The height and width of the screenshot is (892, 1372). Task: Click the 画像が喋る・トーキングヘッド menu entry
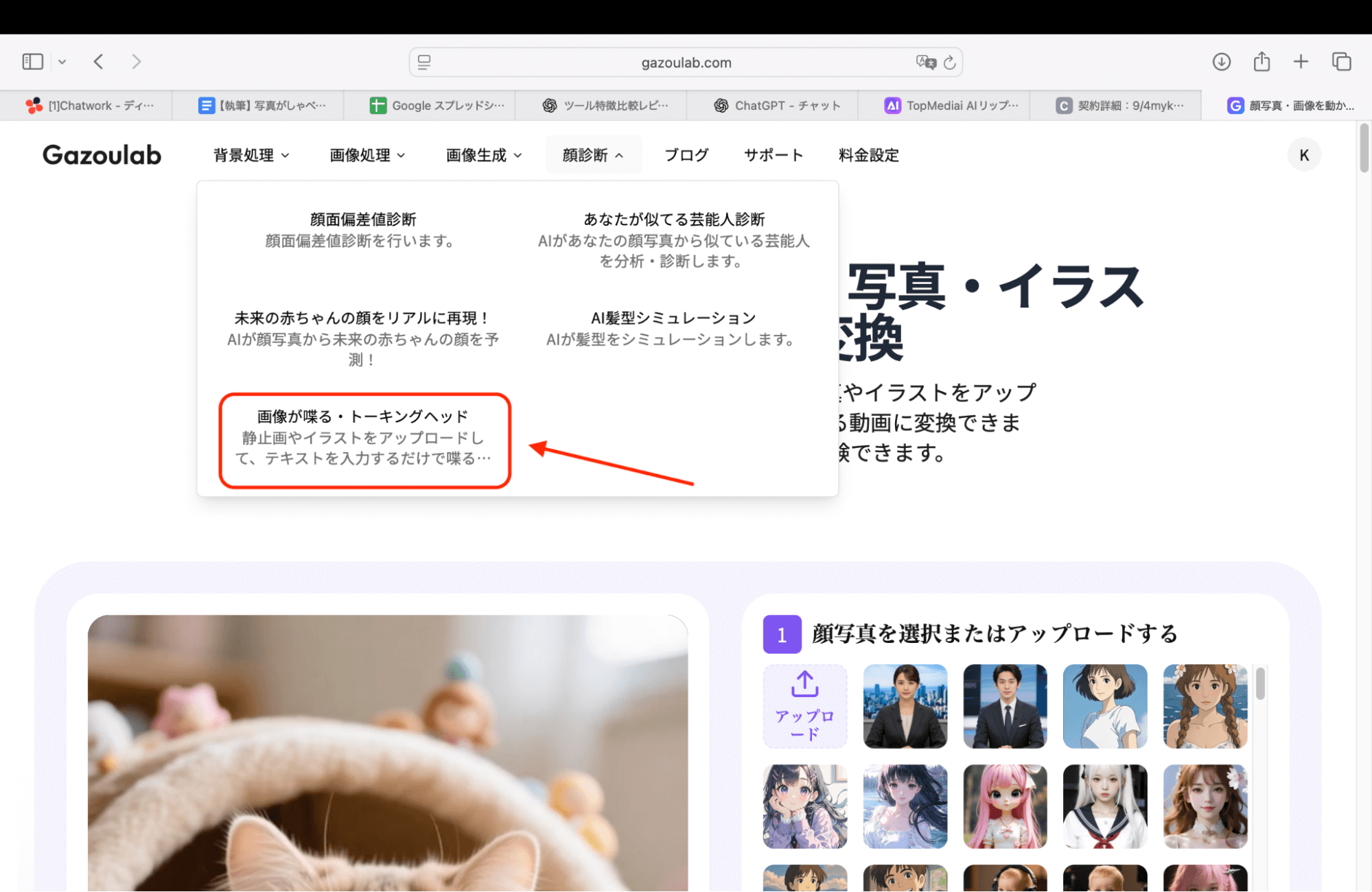tap(364, 438)
